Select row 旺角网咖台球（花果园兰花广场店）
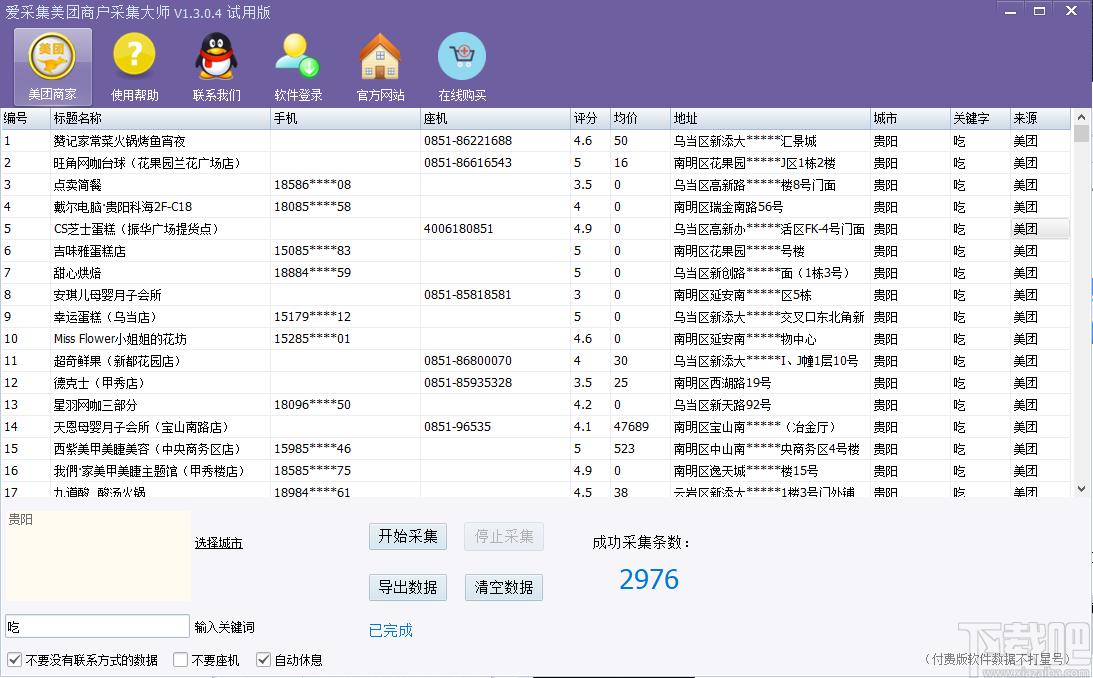 [535, 163]
